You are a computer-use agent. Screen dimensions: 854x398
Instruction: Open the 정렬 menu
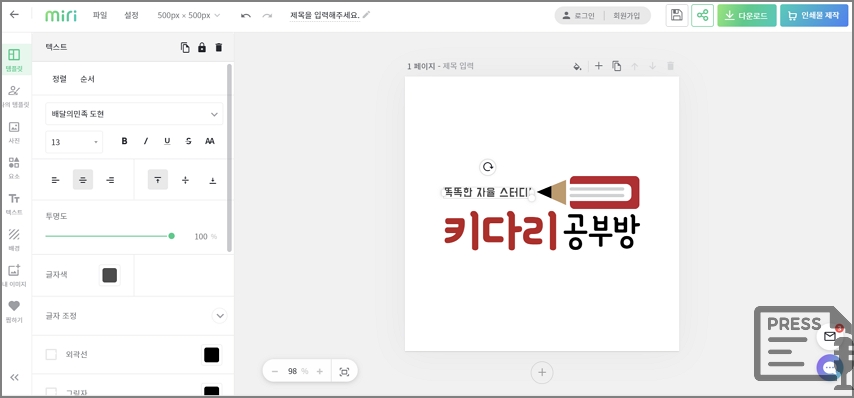pos(59,79)
